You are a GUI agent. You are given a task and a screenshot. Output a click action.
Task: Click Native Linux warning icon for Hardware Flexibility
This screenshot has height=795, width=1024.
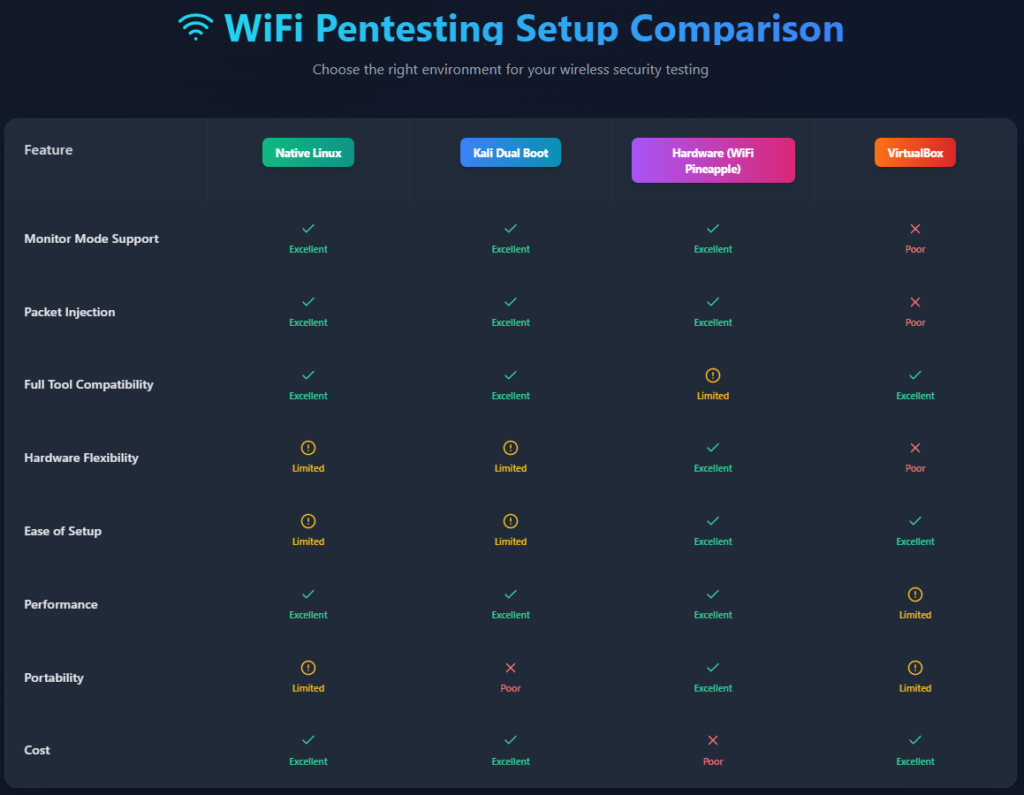point(308,448)
